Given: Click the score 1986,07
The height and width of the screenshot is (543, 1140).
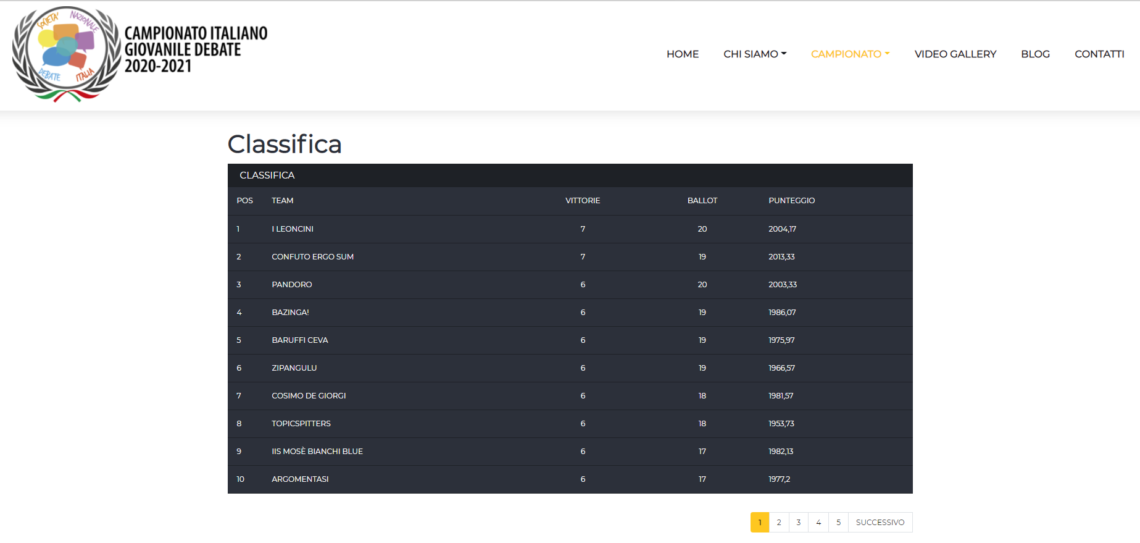Looking at the screenshot, I should (x=782, y=313).
